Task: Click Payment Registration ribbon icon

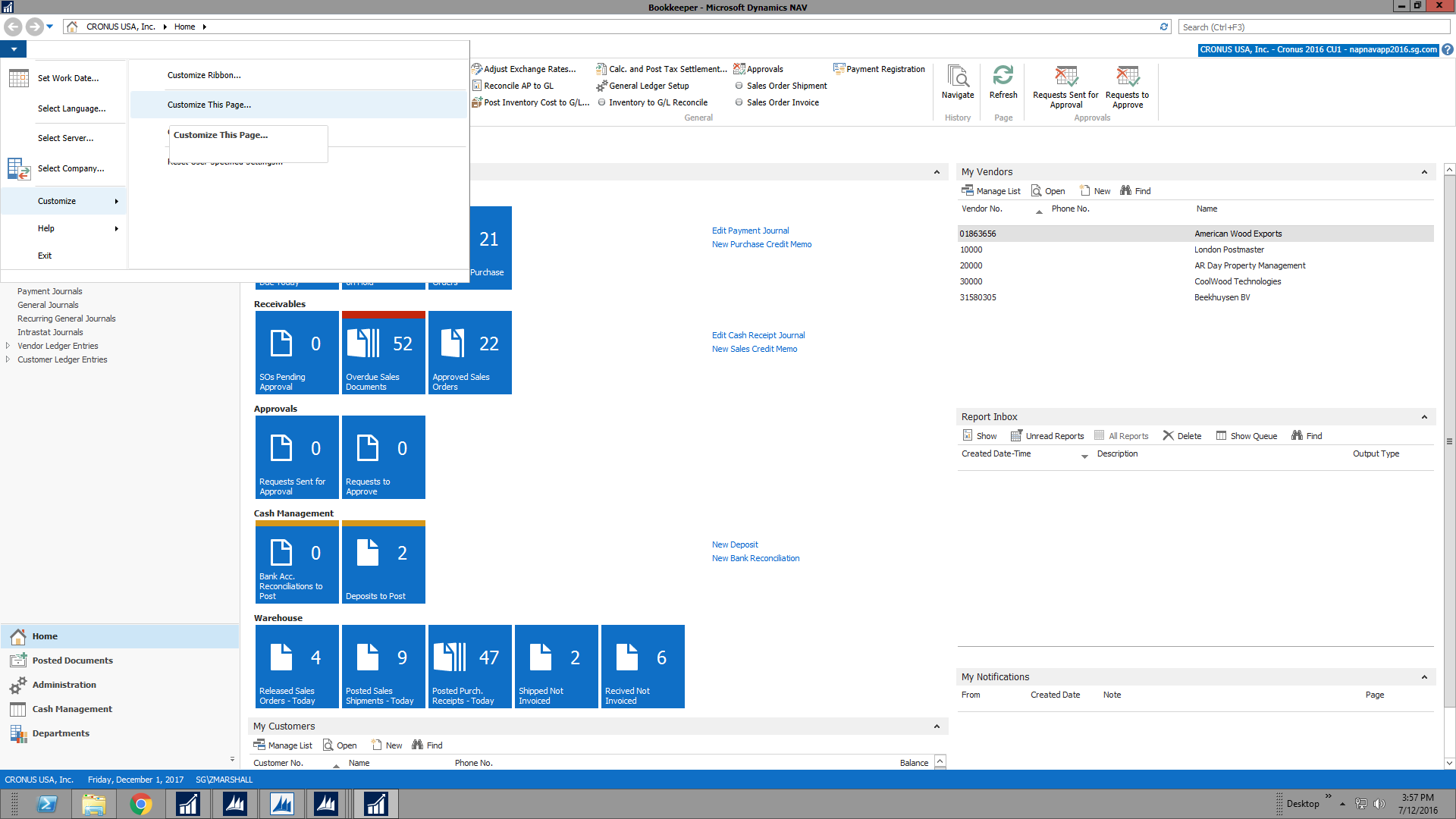Action: click(x=839, y=69)
